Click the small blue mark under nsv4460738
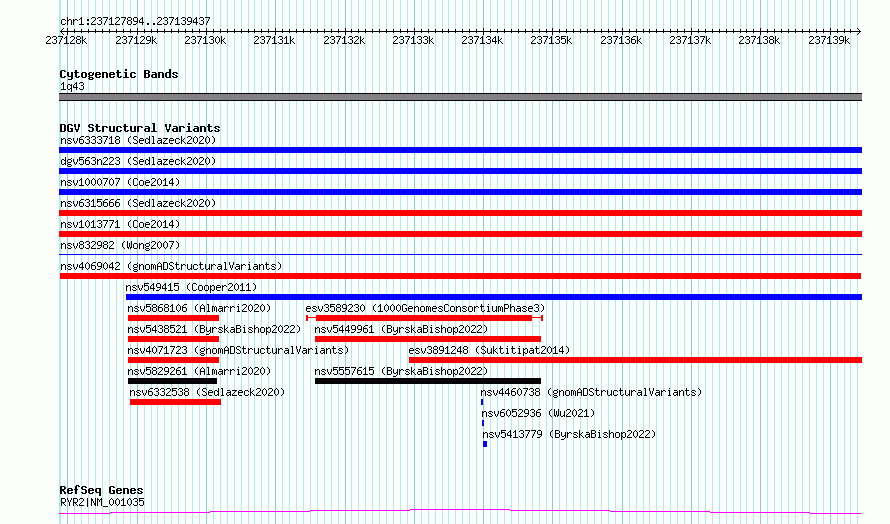This screenshot has width=890, height=524. pos(482,402)
